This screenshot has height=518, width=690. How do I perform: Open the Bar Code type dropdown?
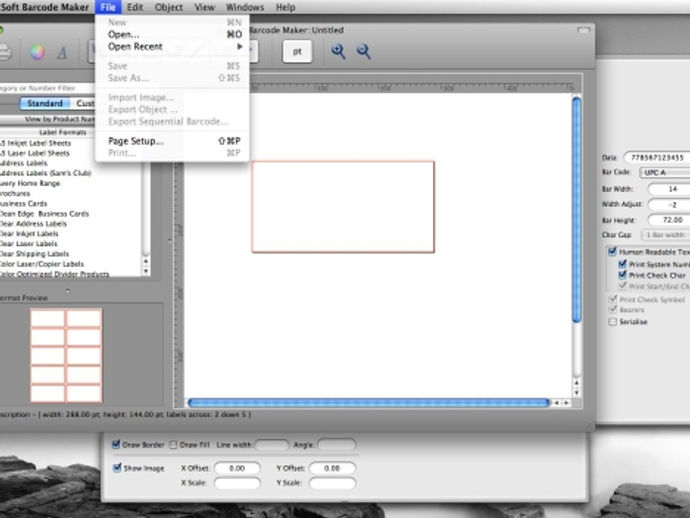(x=664, y=173)
